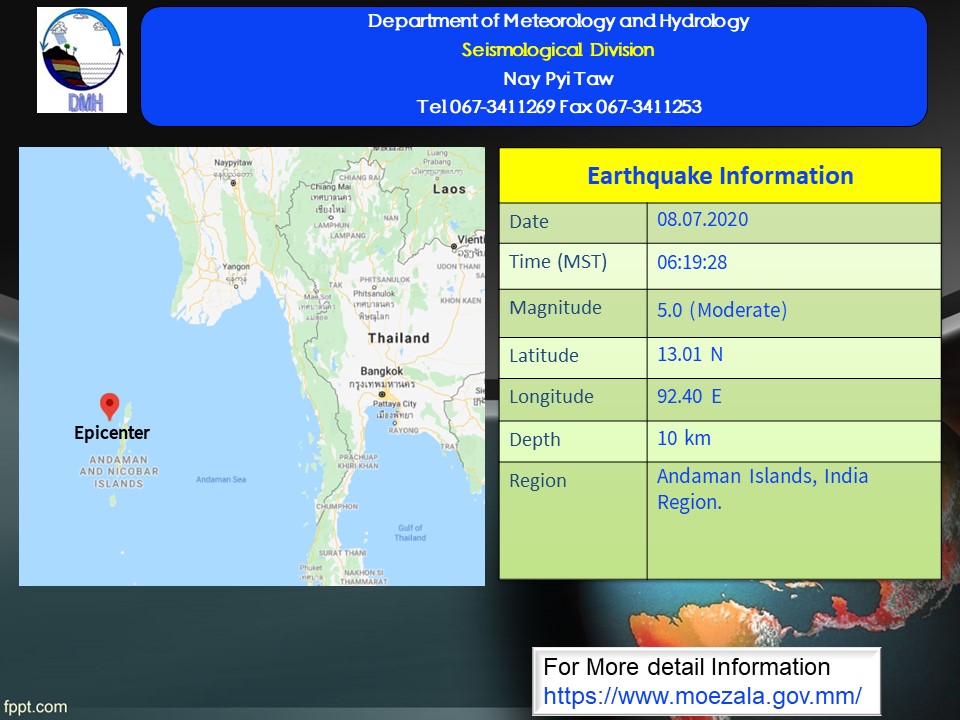Select the time value 06:19:28
The image size is (960, 720).
(690, 262)
